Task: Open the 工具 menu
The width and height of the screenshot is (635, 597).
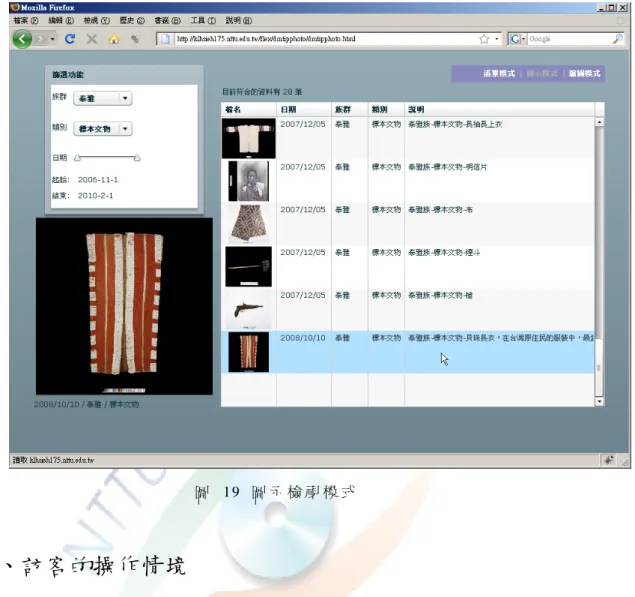Action: [203, 20]
